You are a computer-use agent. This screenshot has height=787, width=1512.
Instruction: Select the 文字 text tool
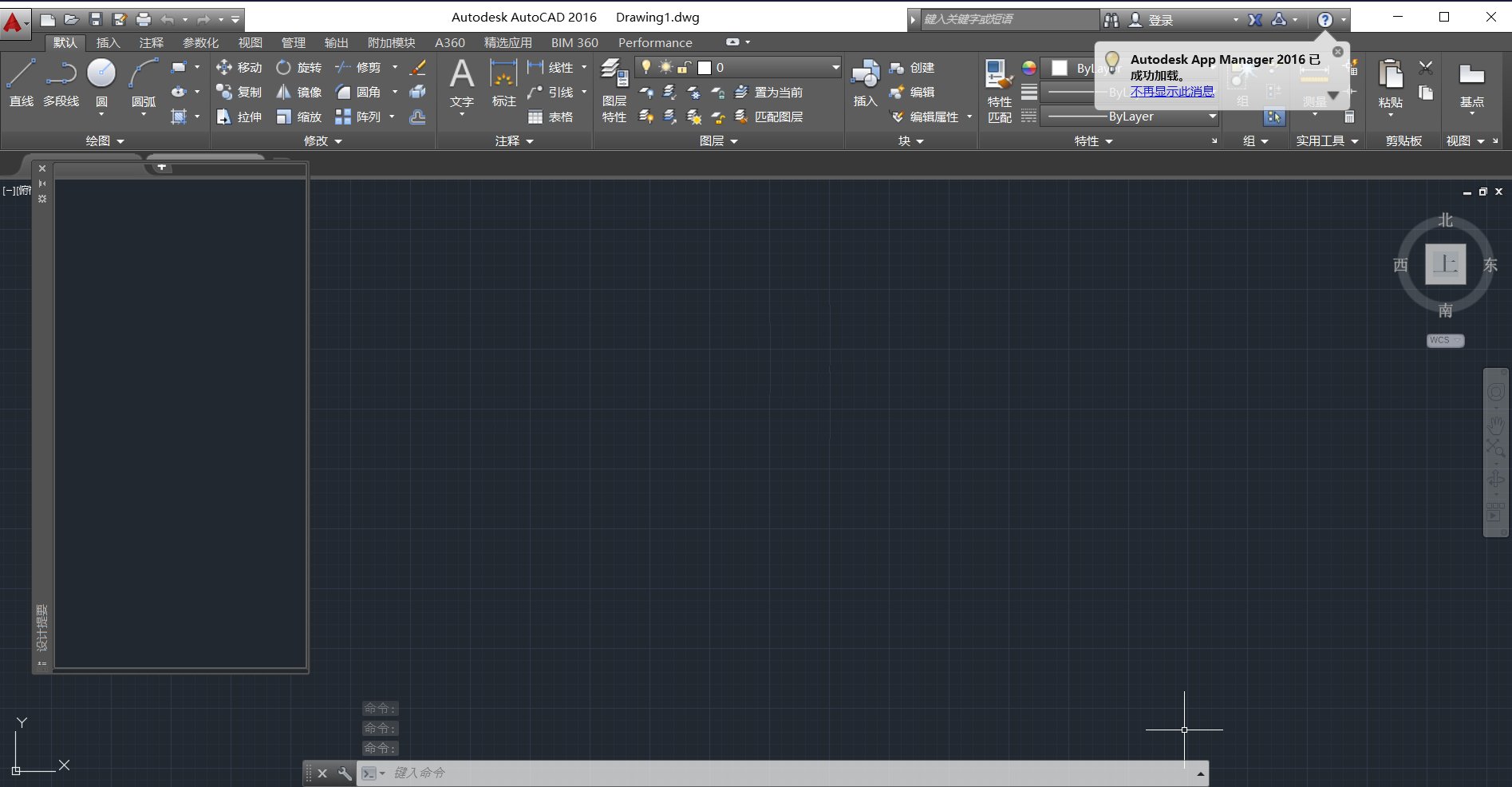[462, 83]
